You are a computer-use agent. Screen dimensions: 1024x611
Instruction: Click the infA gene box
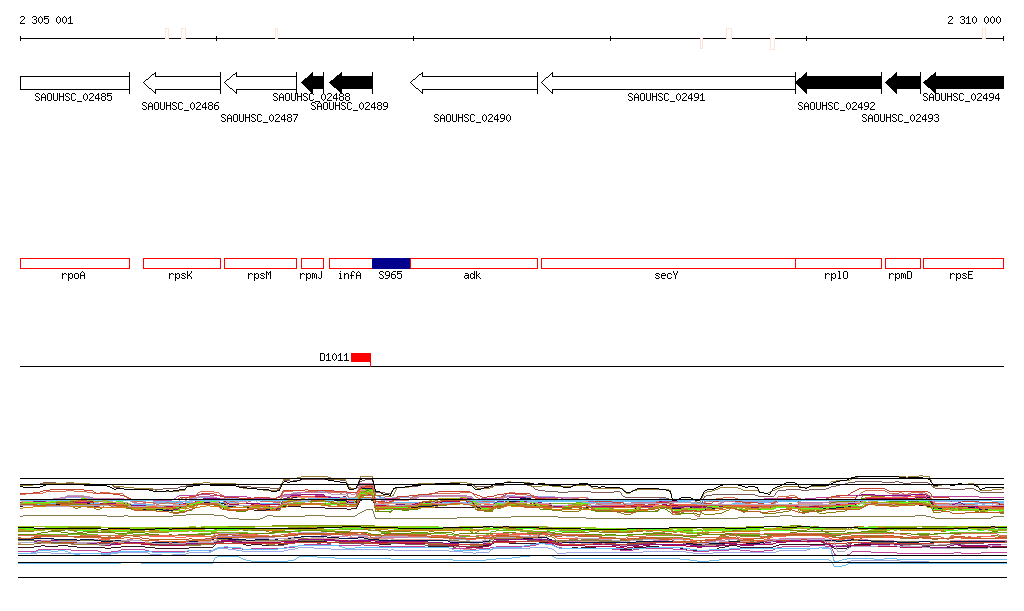(351, 264)
